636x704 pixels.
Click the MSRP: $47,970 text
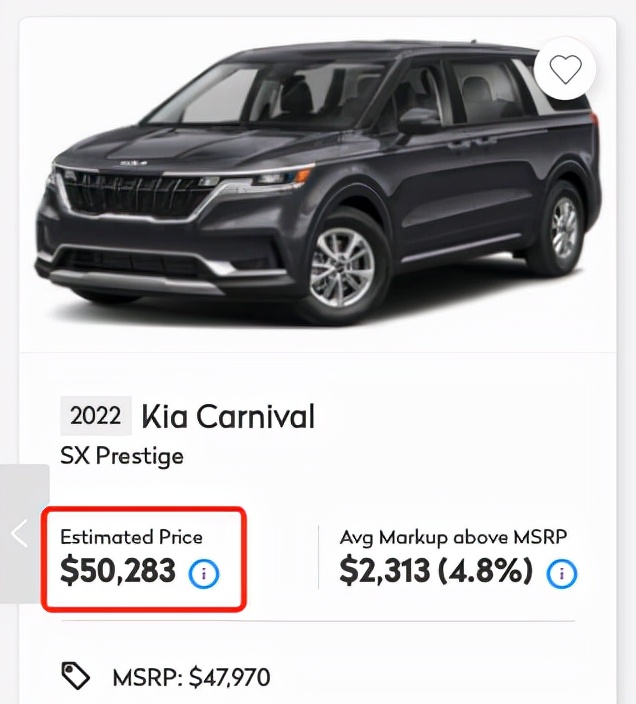(x=191, y=678)
